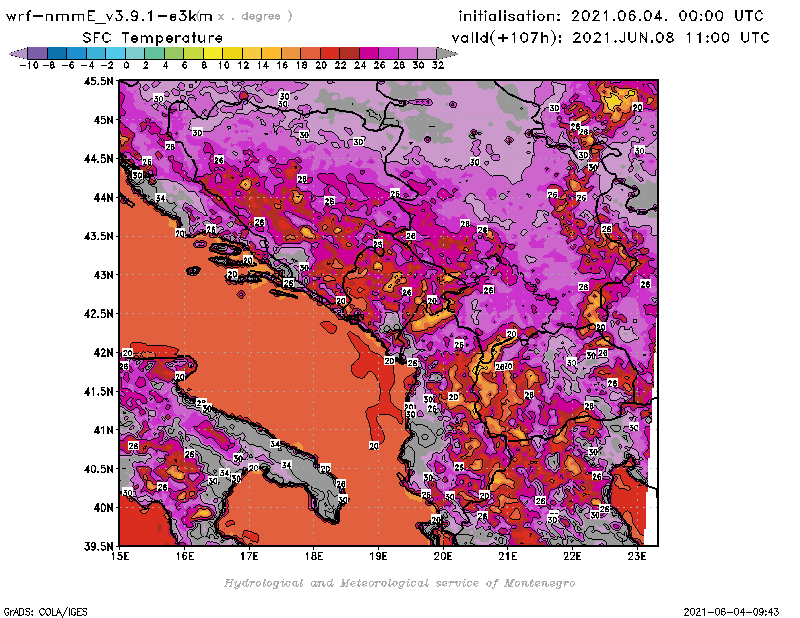Click the valid(+107h) time line
The width and height of the screenshot is (800, 618).
[x=610, y=38]
